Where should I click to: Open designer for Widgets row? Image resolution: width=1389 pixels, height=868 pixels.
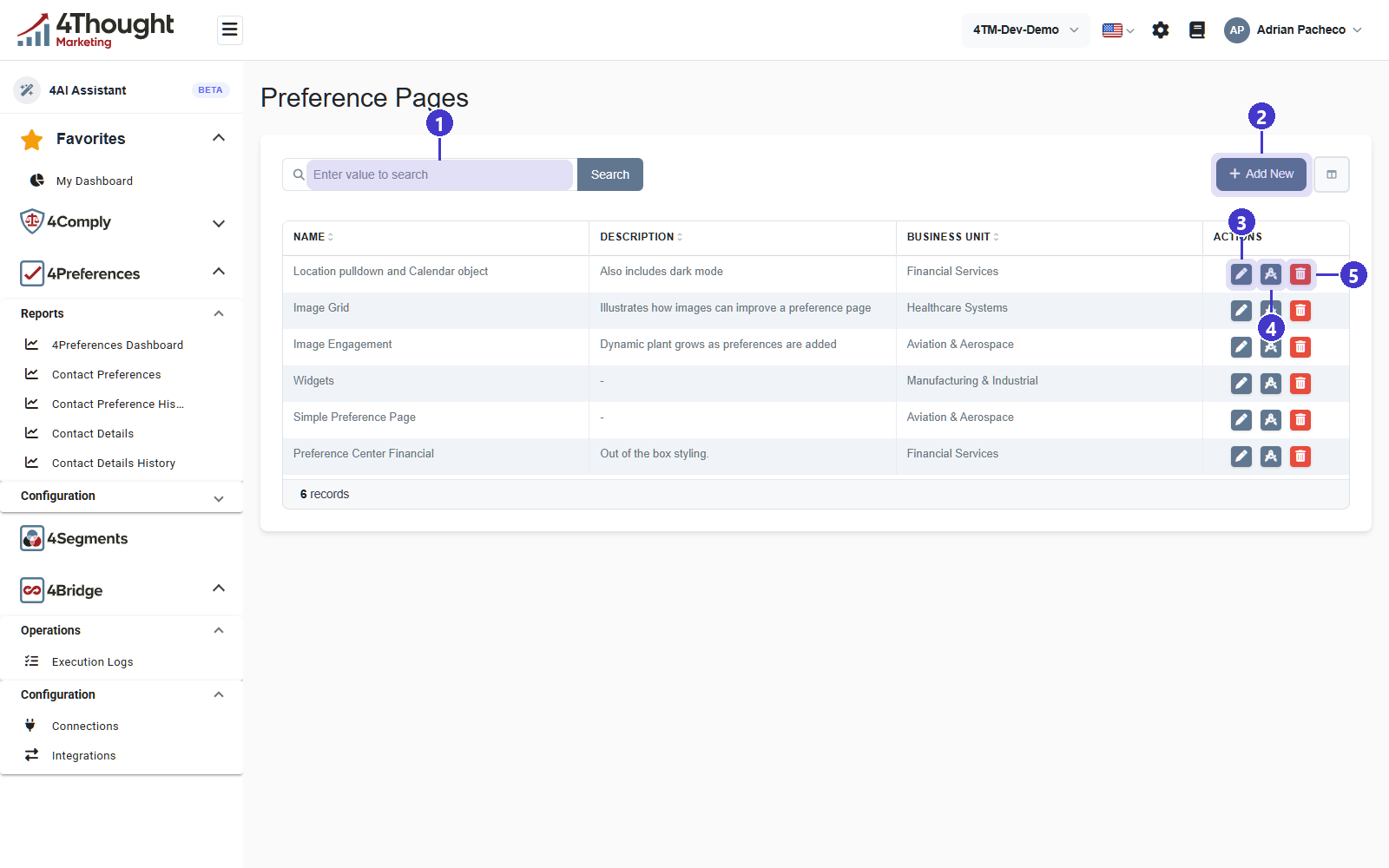pyautogui.click(x=1271, y=384)
